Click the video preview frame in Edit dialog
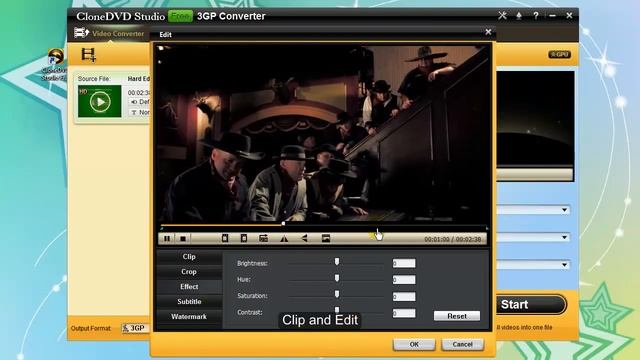The height and width of the screenshot is (360, 640). 322,134
